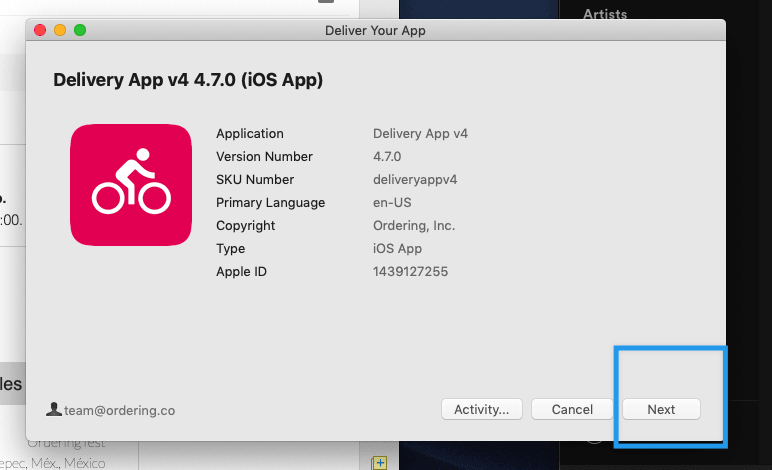Click the Next button
Screen dimensions: 772x470
pos(661,409)
